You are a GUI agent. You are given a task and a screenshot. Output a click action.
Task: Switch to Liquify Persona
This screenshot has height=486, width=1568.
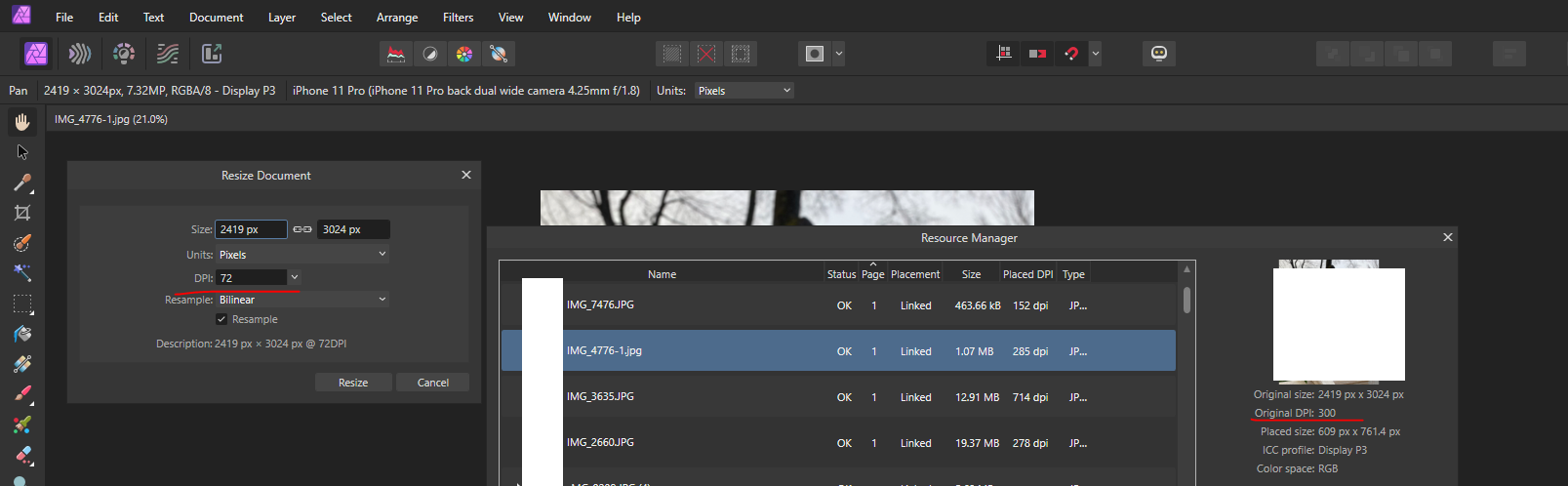pyautogui.click(x=80, y=54)
